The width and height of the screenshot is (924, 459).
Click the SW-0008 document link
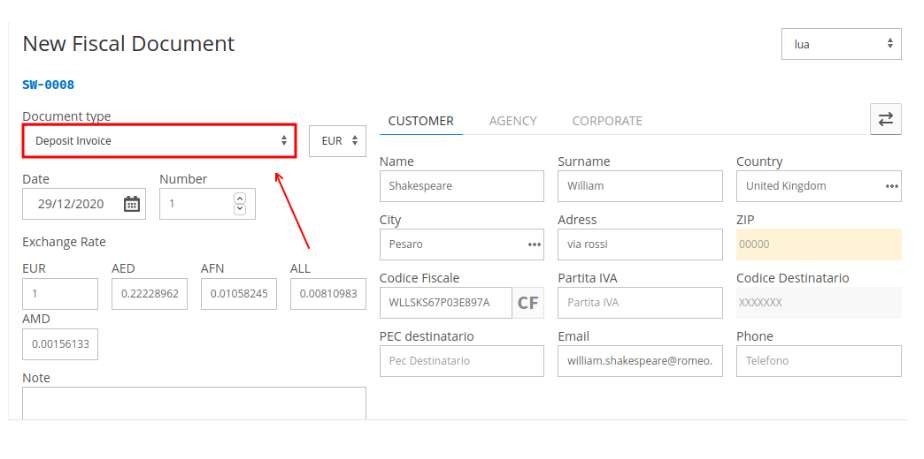click(x=48, y=85)
